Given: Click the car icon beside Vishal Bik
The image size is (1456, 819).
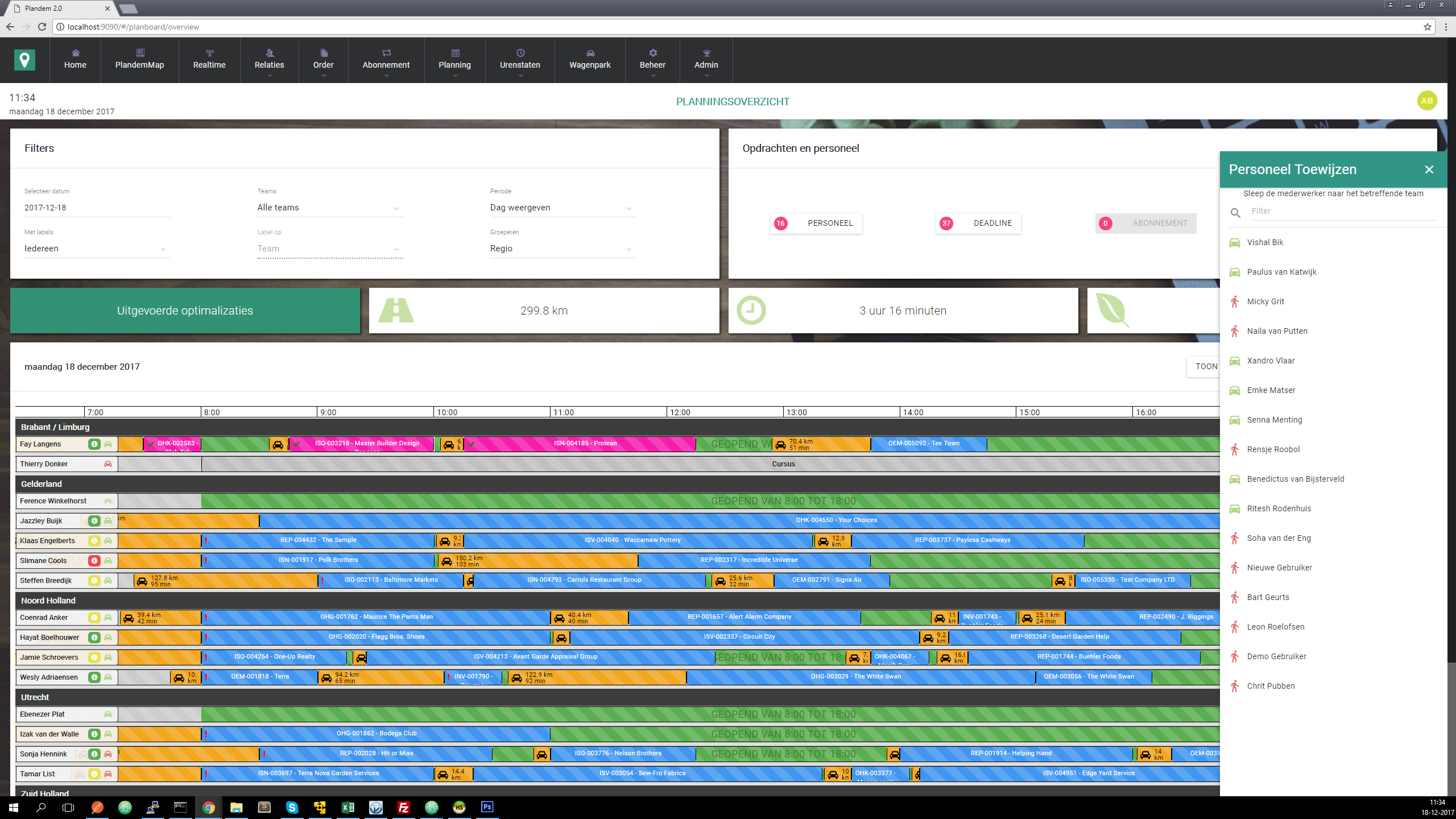Looking at the screenshot, I should point(1235,243).
